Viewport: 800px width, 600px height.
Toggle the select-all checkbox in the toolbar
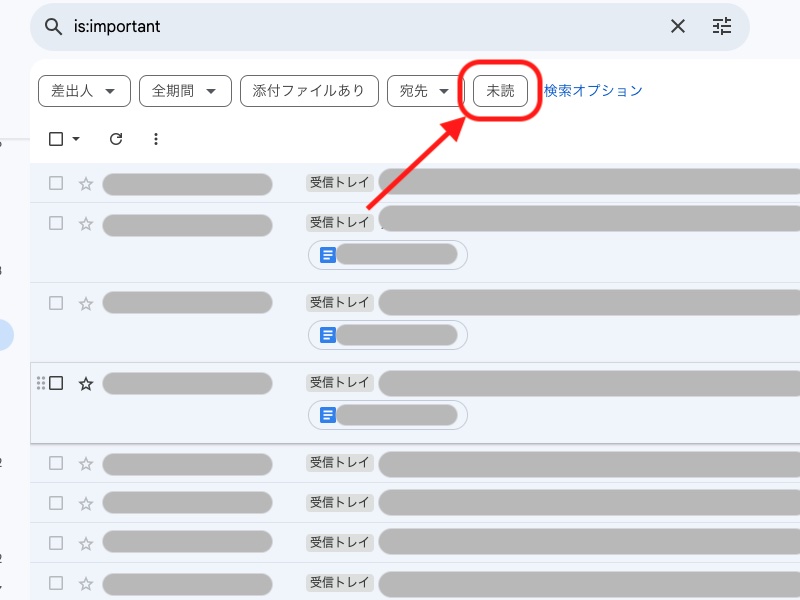tap(55, 139)
